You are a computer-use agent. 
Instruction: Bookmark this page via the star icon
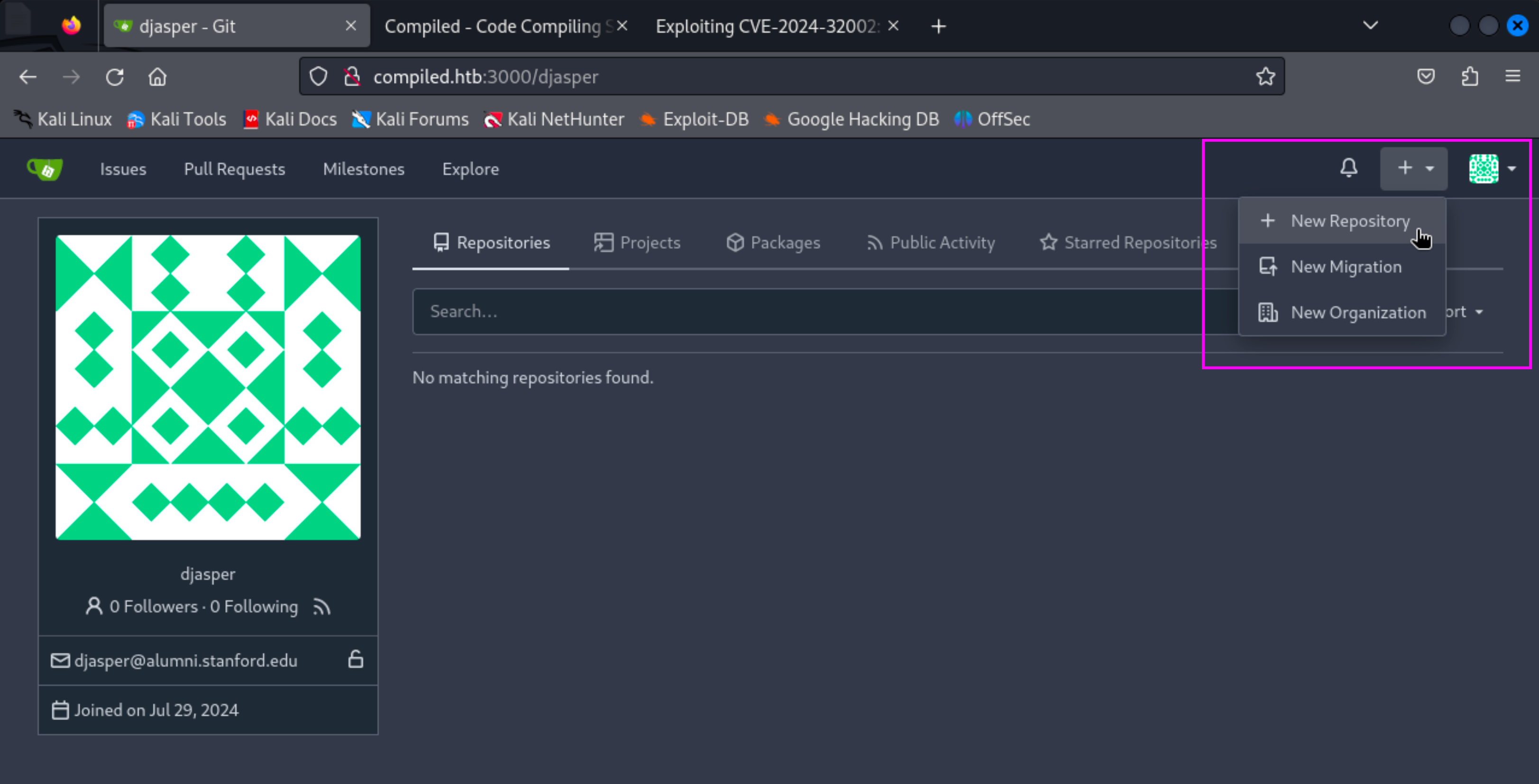point(1265,76)
